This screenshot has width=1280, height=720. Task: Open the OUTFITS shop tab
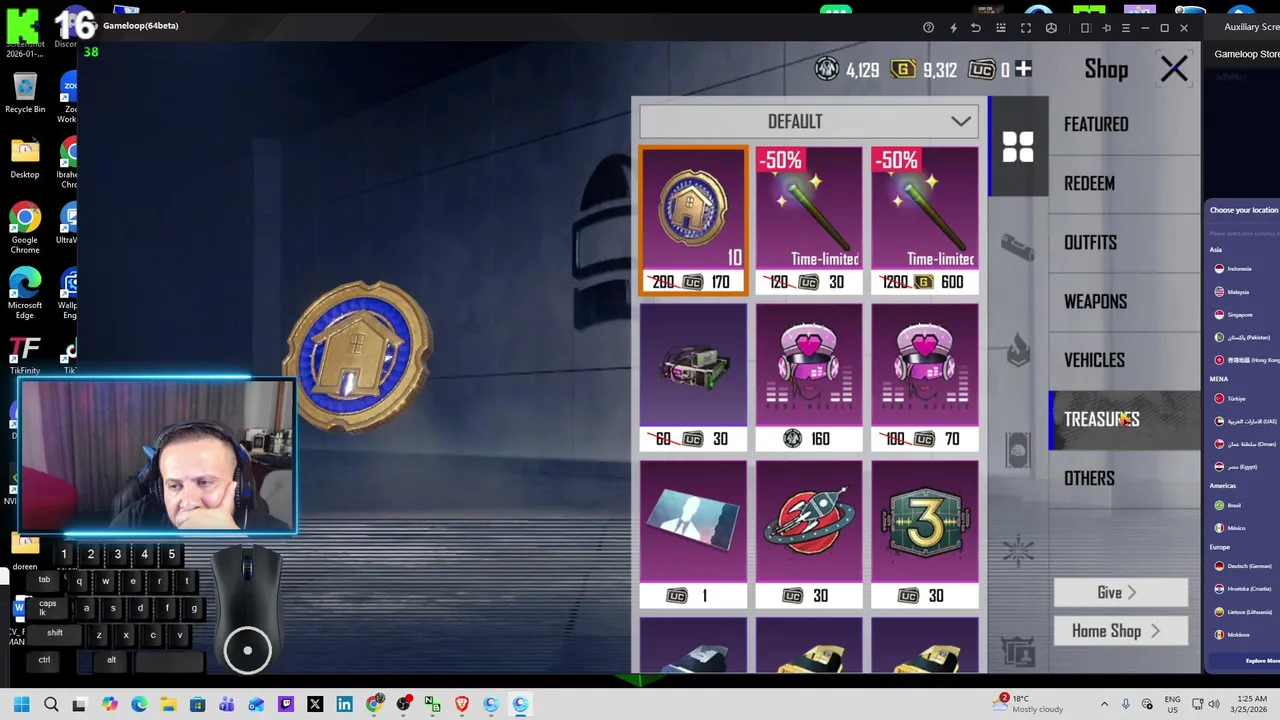[x=1124, y=243]
